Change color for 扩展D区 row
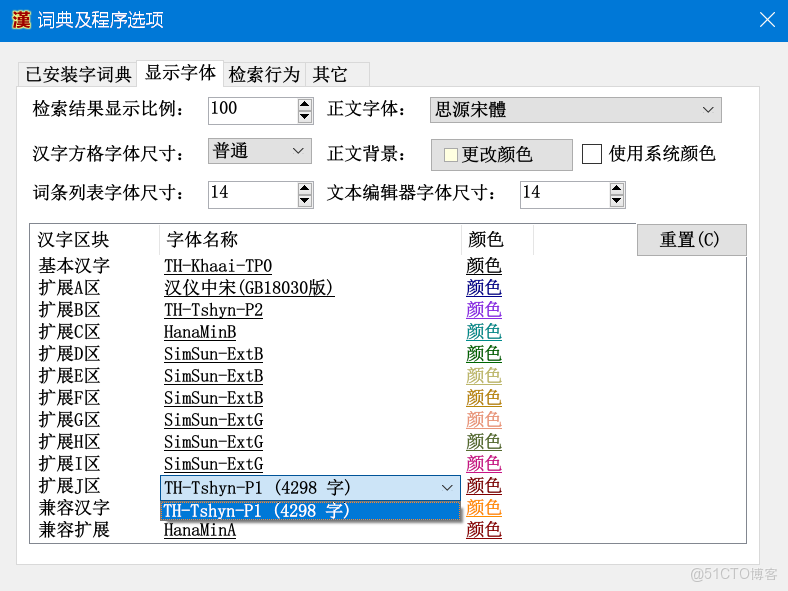Screen dimensions: 788x591 pos(484,354)
